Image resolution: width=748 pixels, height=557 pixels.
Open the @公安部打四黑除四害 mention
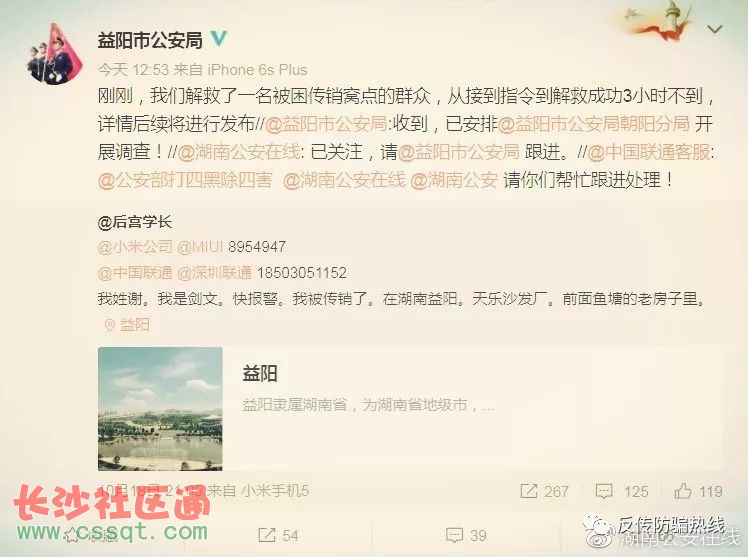tap(185, 180)
